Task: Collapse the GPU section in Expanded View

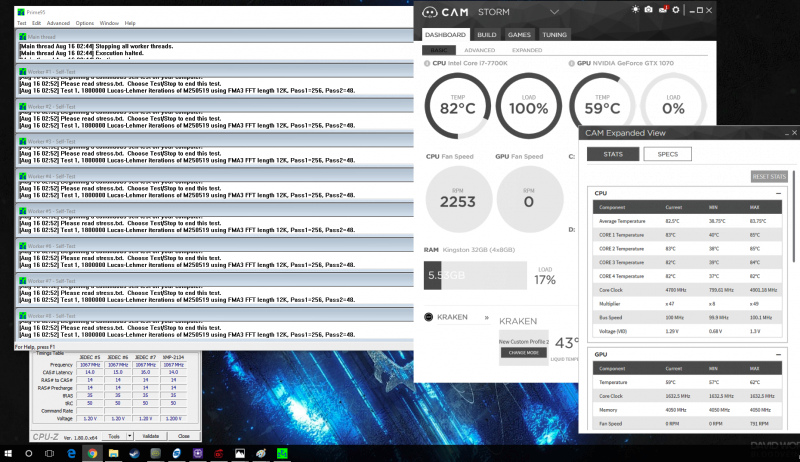Action: [778, 354]
